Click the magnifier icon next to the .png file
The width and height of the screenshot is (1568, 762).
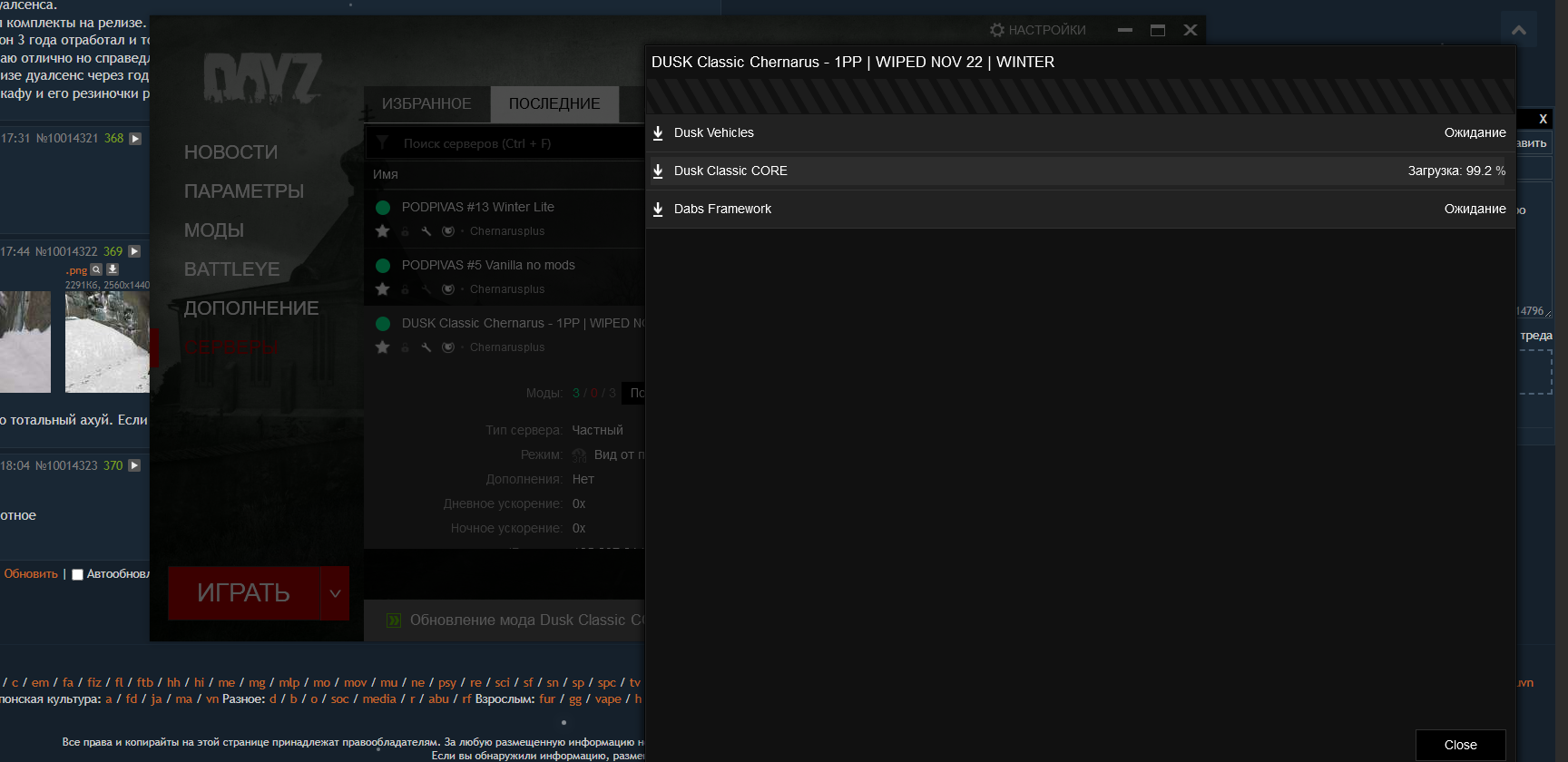(96, 269)
